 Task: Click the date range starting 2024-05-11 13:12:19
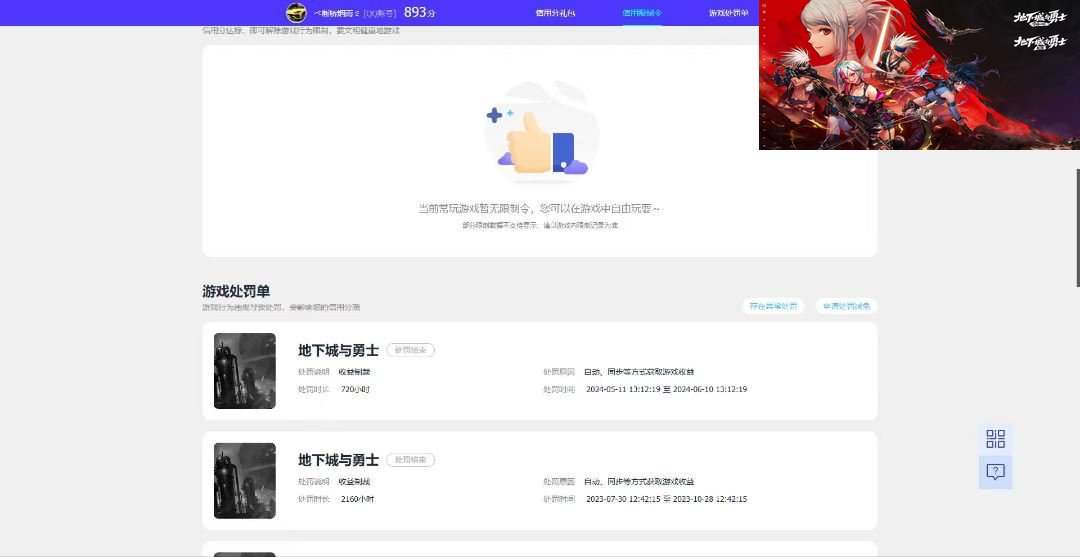[666, 389]
